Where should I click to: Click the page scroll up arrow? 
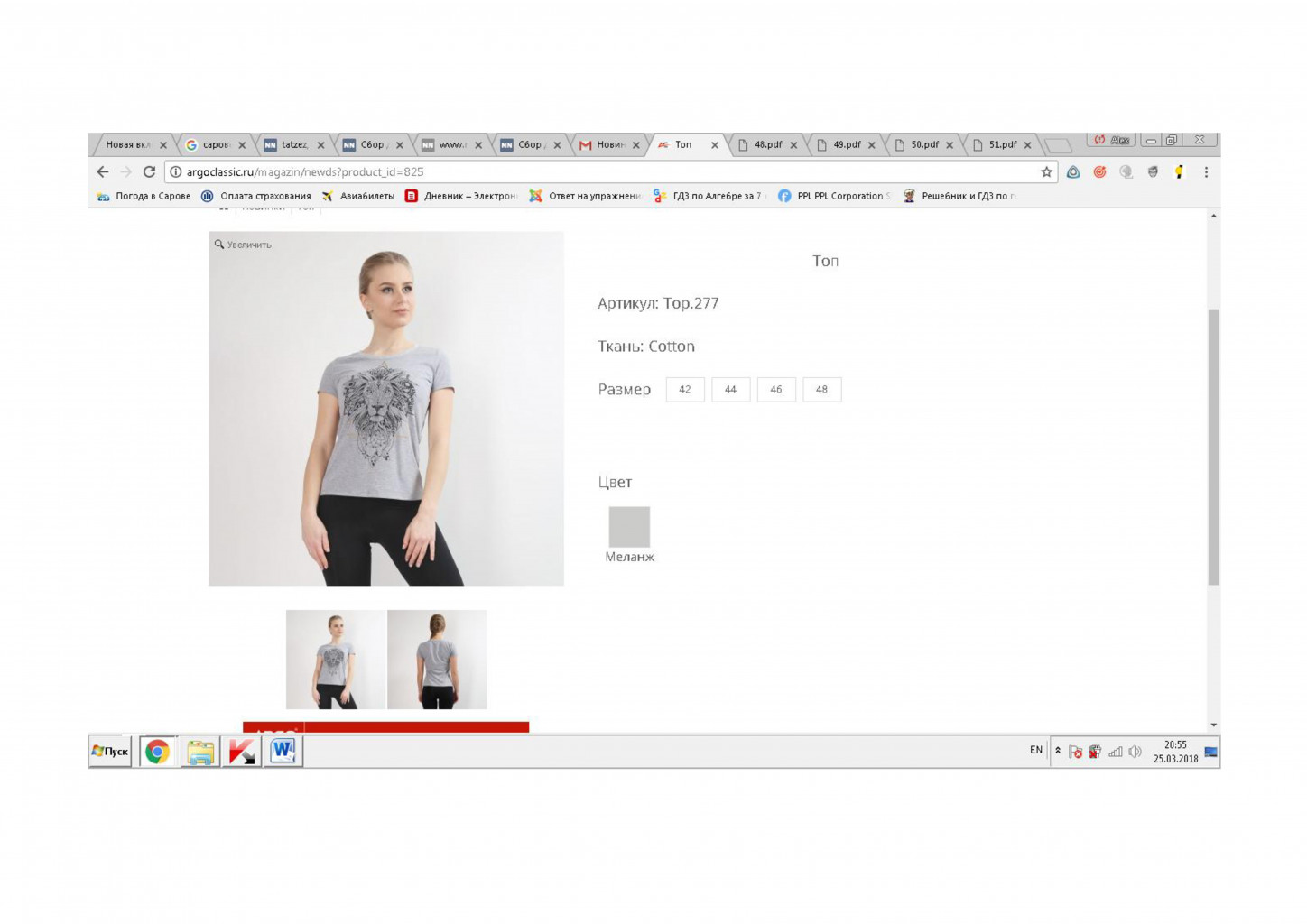click(1214, 216)
